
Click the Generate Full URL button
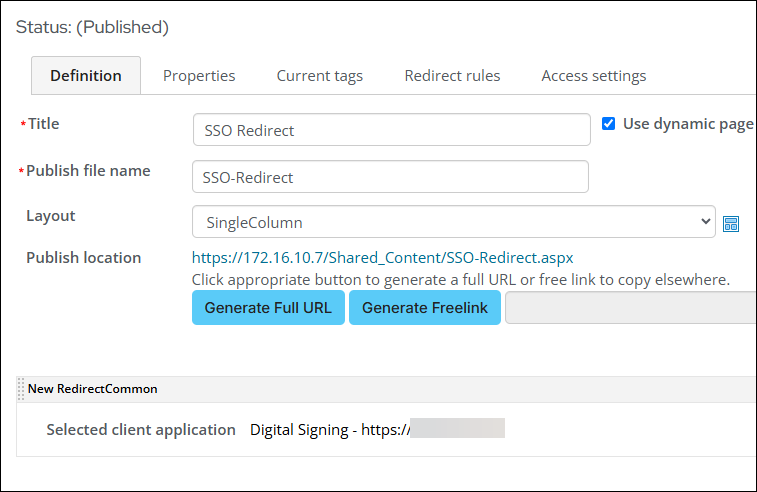[268, 308]
